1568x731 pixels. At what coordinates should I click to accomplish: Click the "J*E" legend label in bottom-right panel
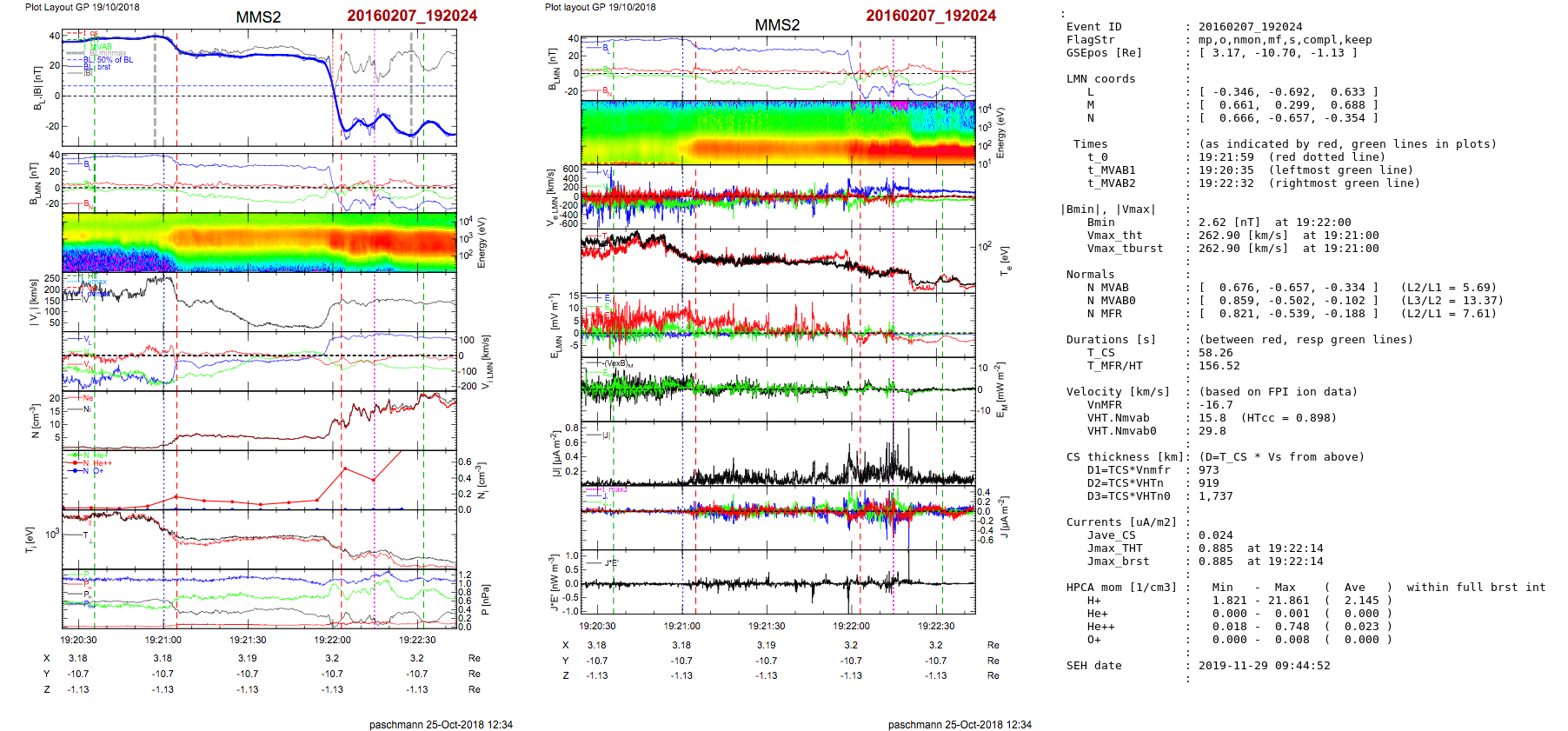[610, 563]
